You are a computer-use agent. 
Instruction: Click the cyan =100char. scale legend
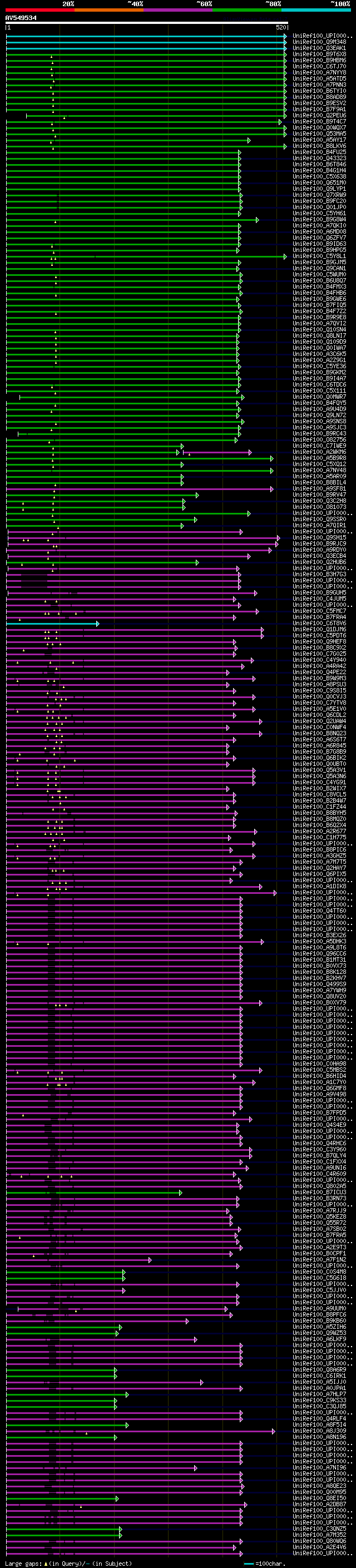(x=264, y=1564)
